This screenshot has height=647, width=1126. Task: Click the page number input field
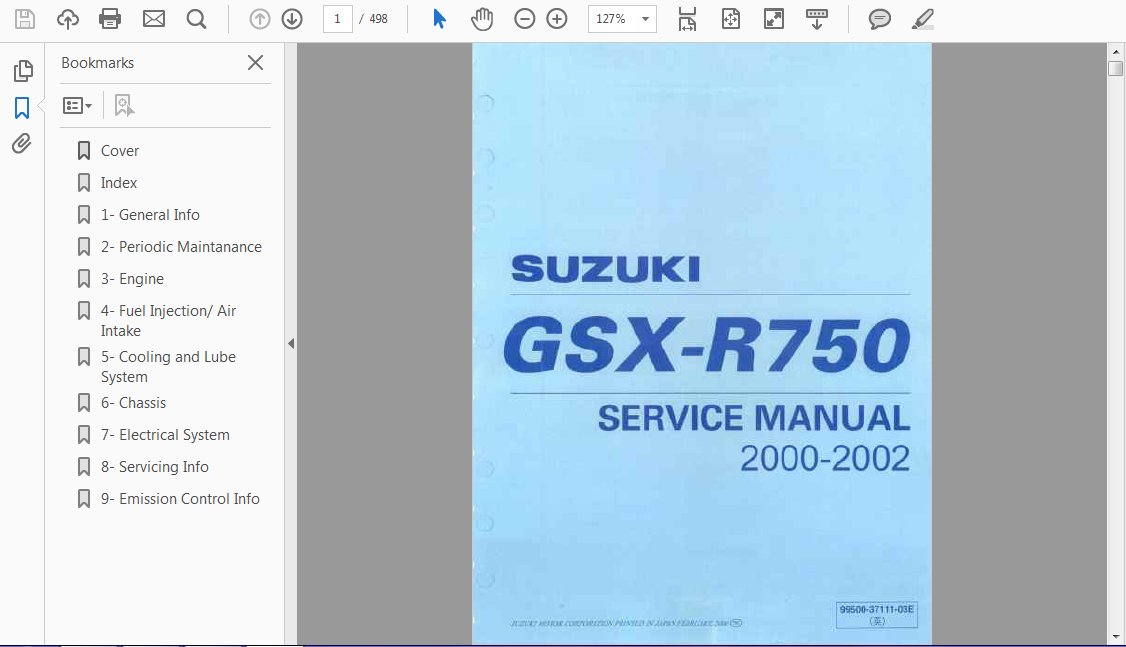pyautogui.click(x=338, y=19)
